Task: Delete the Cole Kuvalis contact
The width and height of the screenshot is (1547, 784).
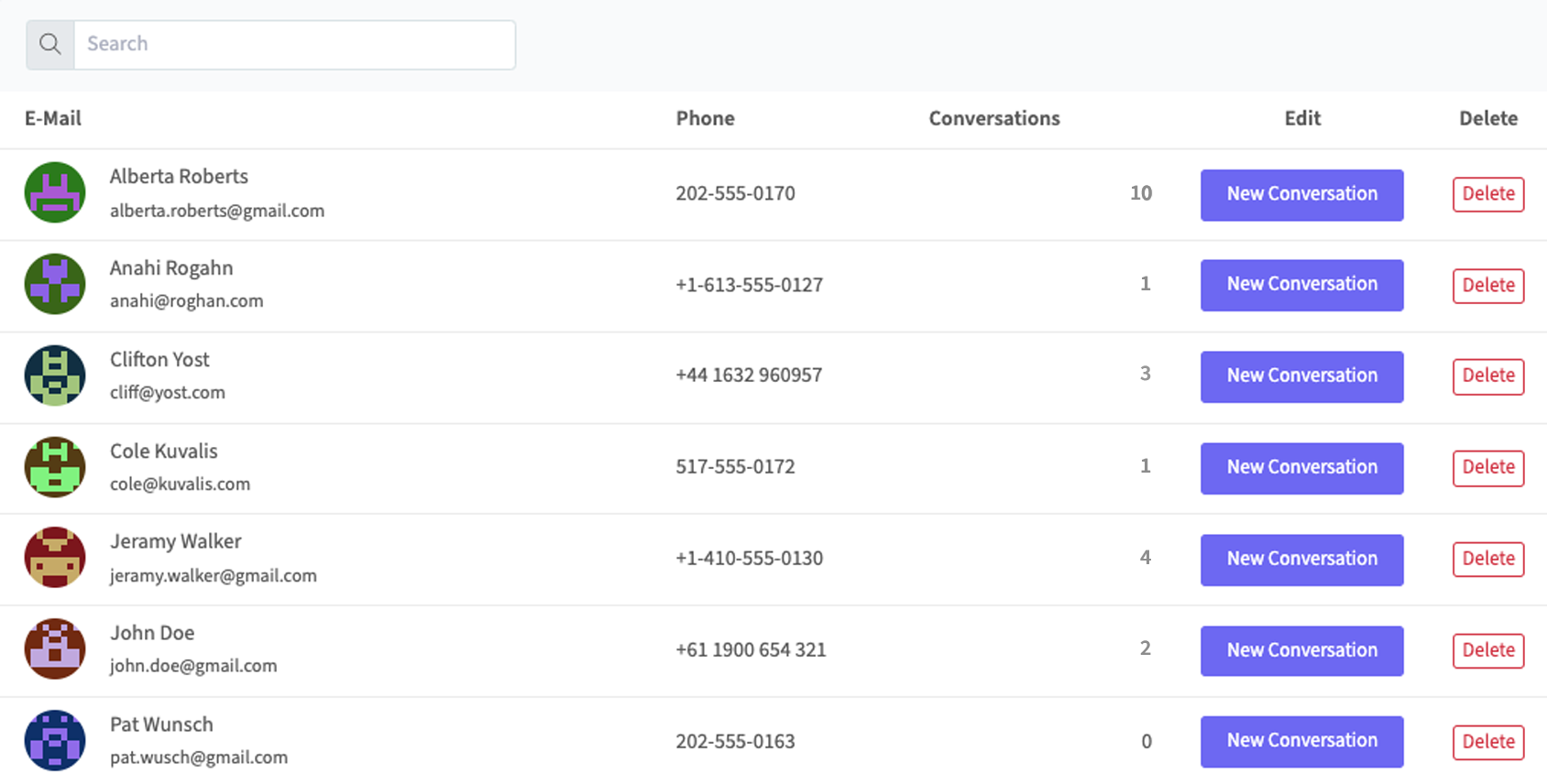Action: pyautogui.click(x=1487, y=468)
